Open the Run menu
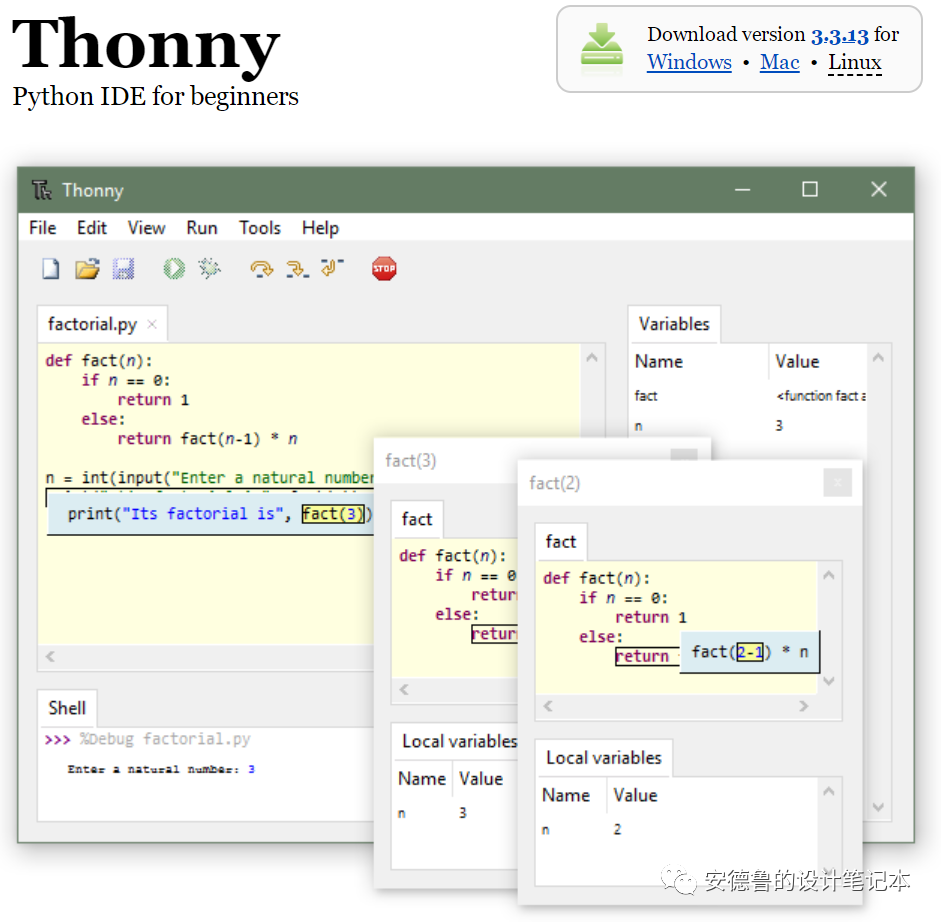This screenshot has width=941, height=922. (x=202, y=227)
